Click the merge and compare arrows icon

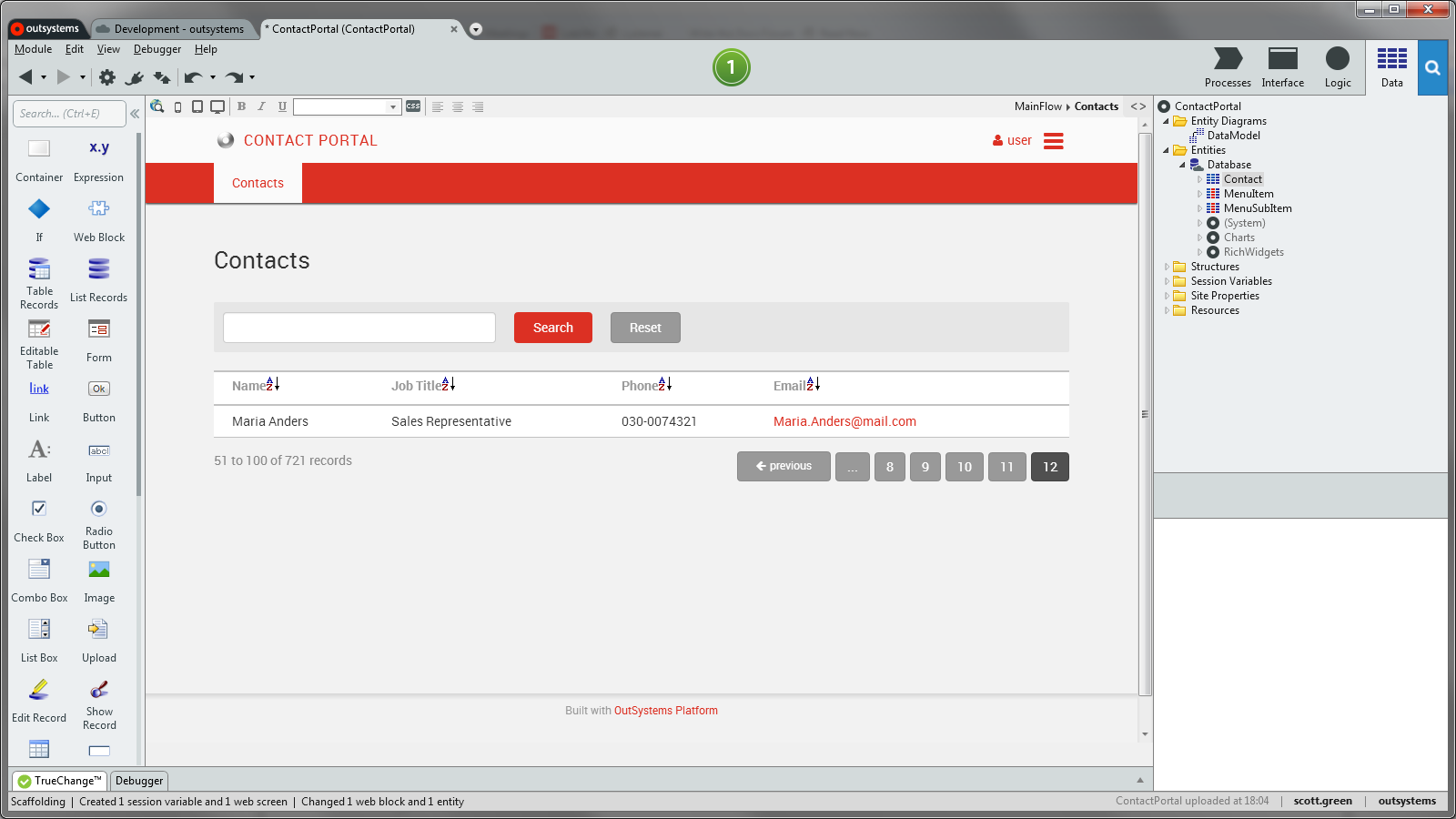(x=162, y=77)
